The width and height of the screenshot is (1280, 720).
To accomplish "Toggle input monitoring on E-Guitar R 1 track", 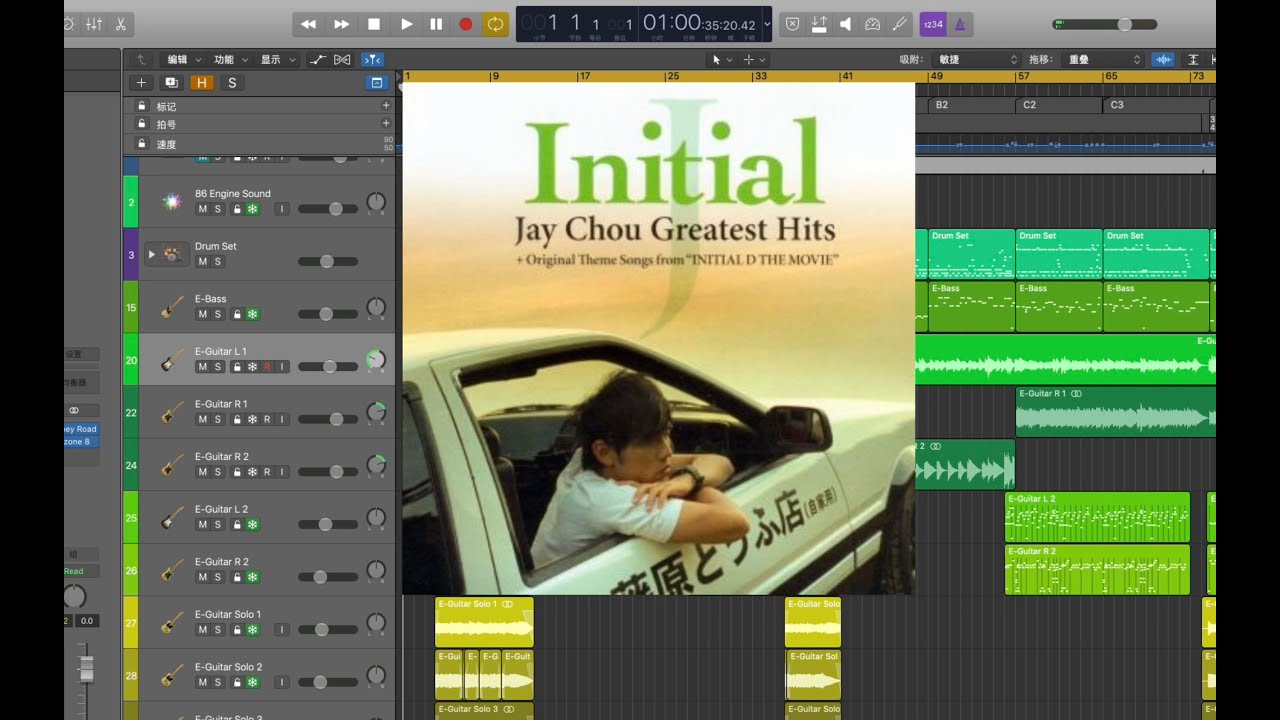I will [x=282, y=419].
